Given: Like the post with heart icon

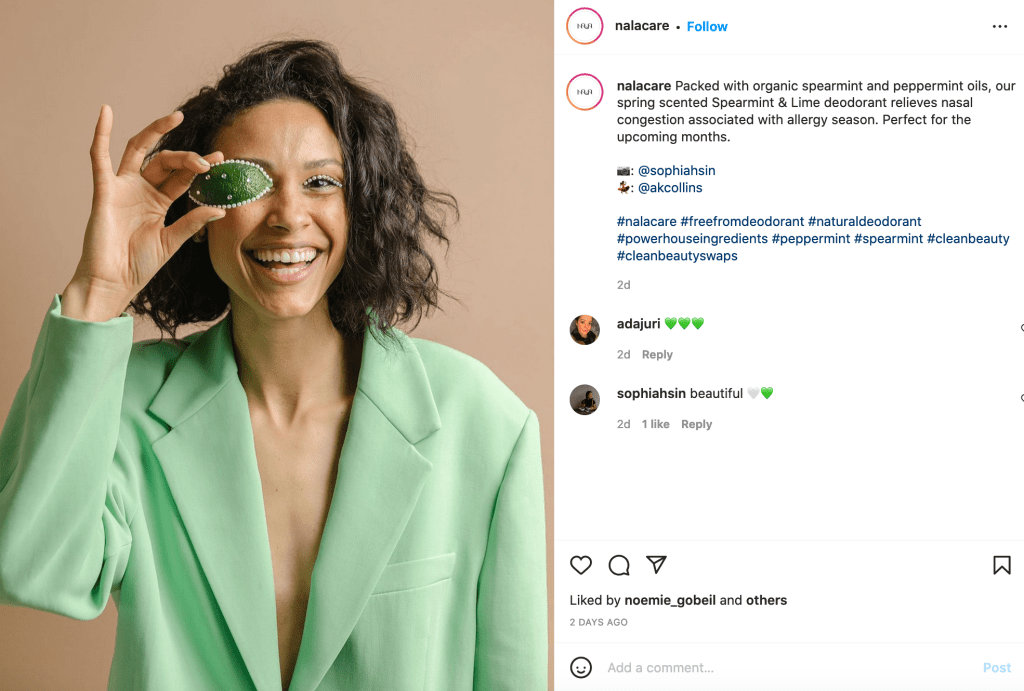Looking at the screenshot, I should pos(581,565).
